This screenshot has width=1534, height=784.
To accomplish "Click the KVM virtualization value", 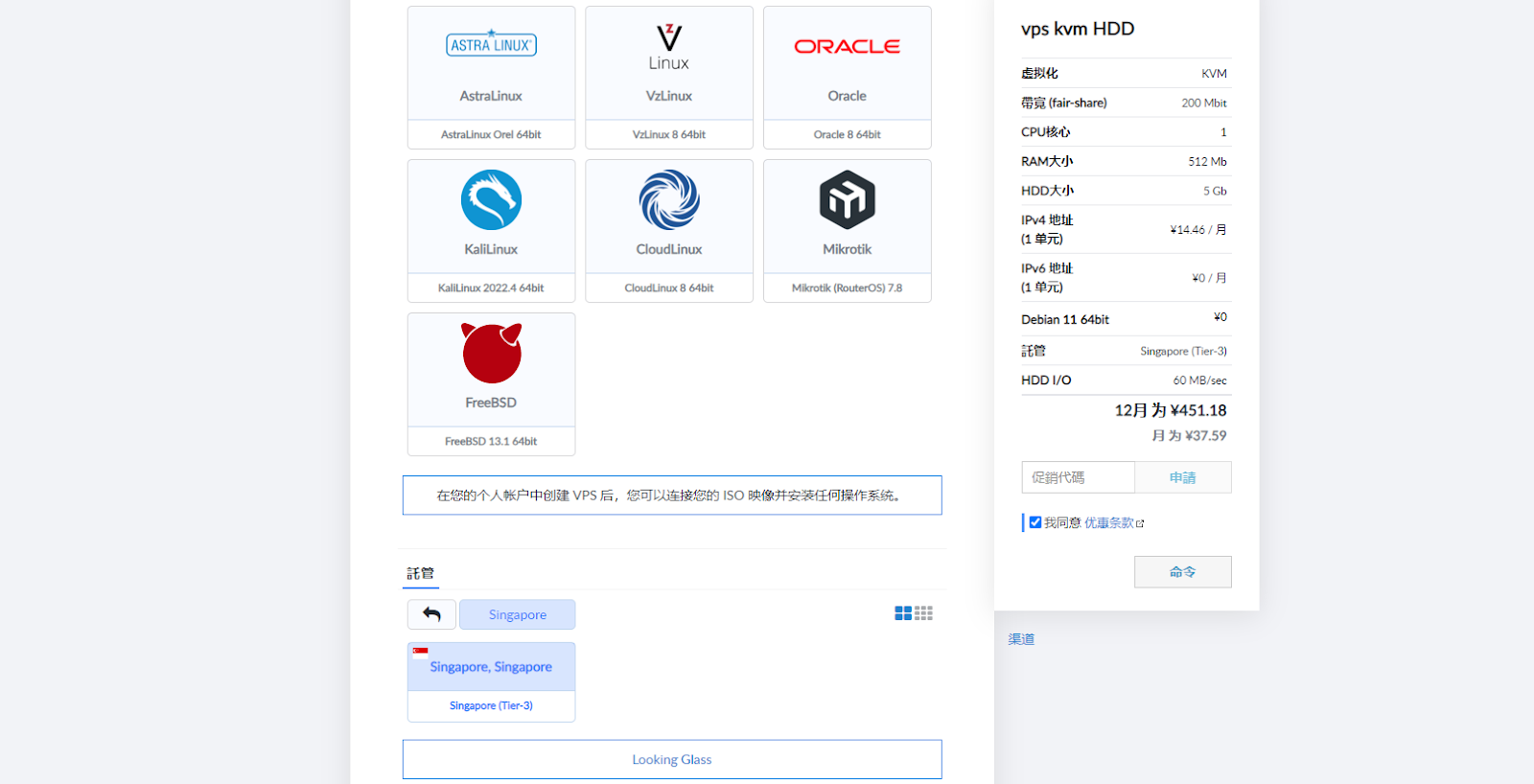I will (x=1215, y=74).
